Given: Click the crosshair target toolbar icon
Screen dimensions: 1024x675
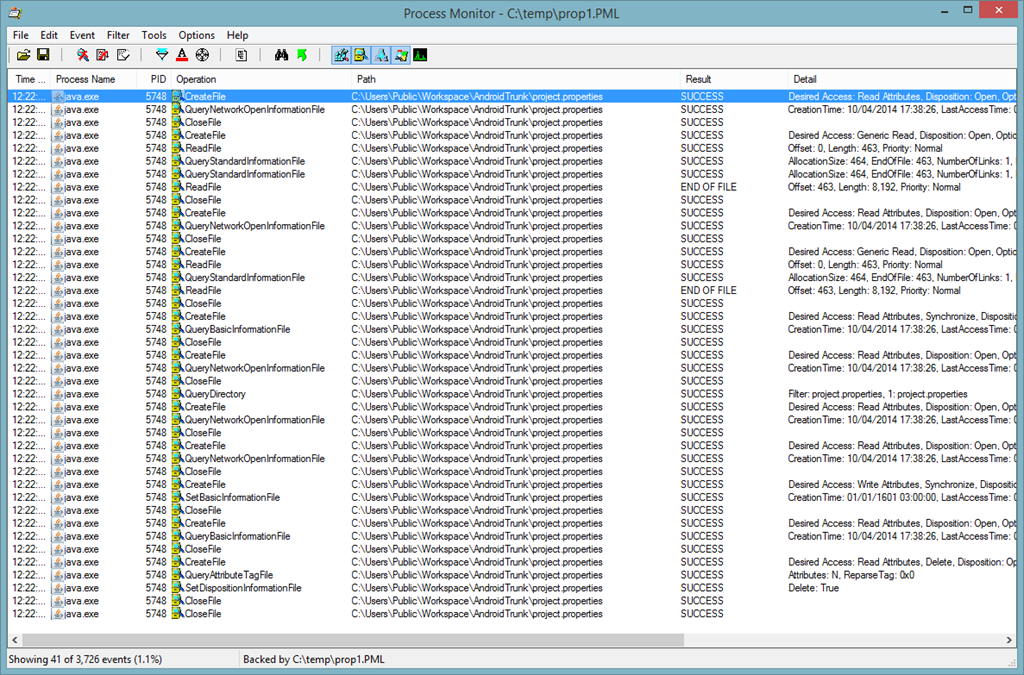Looking at the screenshot, I should (202, 55).
